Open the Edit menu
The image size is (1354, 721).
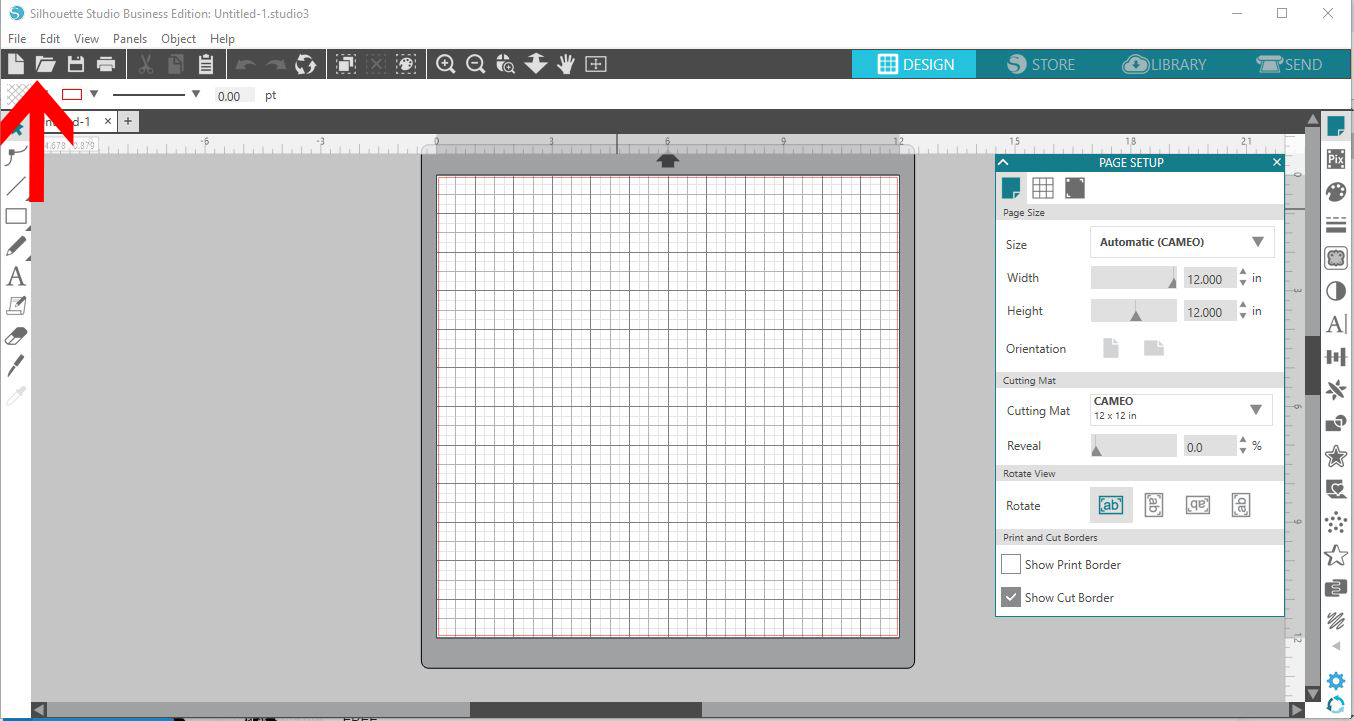(x=50, y=39)
